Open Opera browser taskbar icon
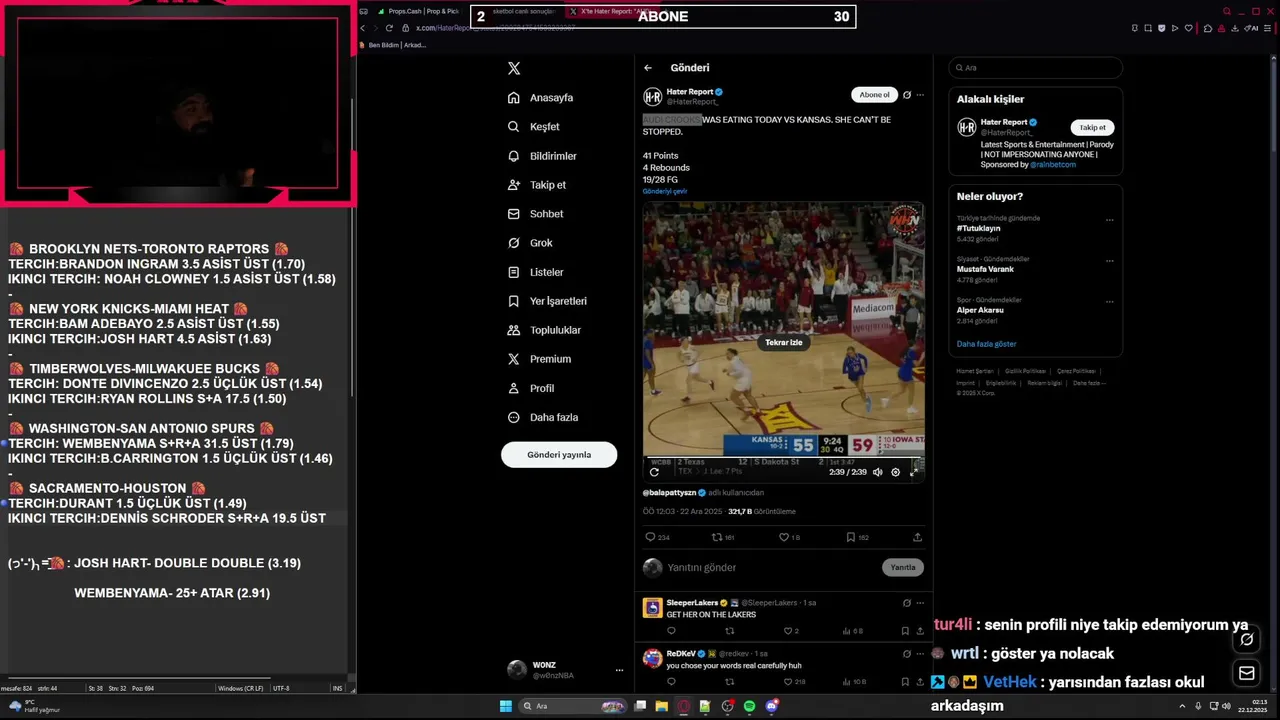This screenshot has width=1280, height=720. point(684,706)
